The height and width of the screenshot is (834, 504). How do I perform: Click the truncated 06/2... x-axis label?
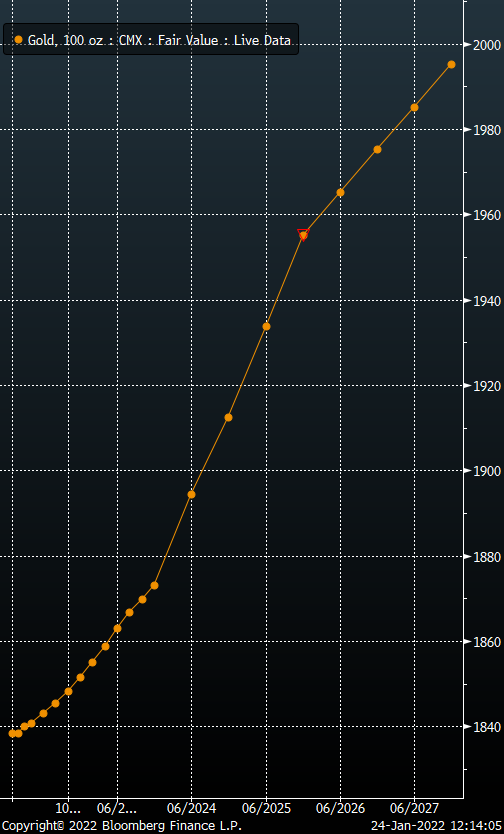click(117, 808)
